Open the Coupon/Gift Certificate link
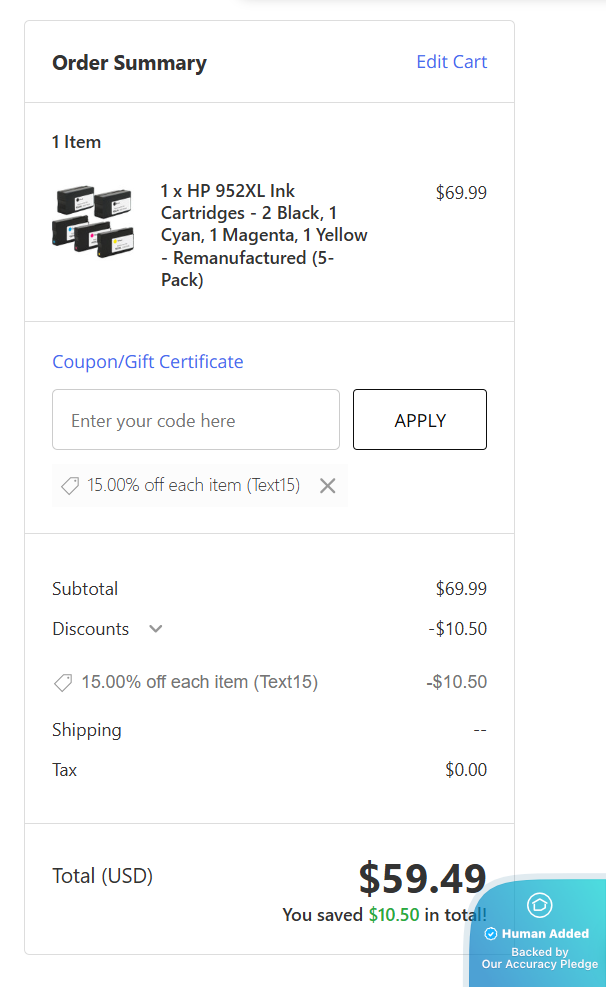606x987 pixels. click(x=147, y=361)
